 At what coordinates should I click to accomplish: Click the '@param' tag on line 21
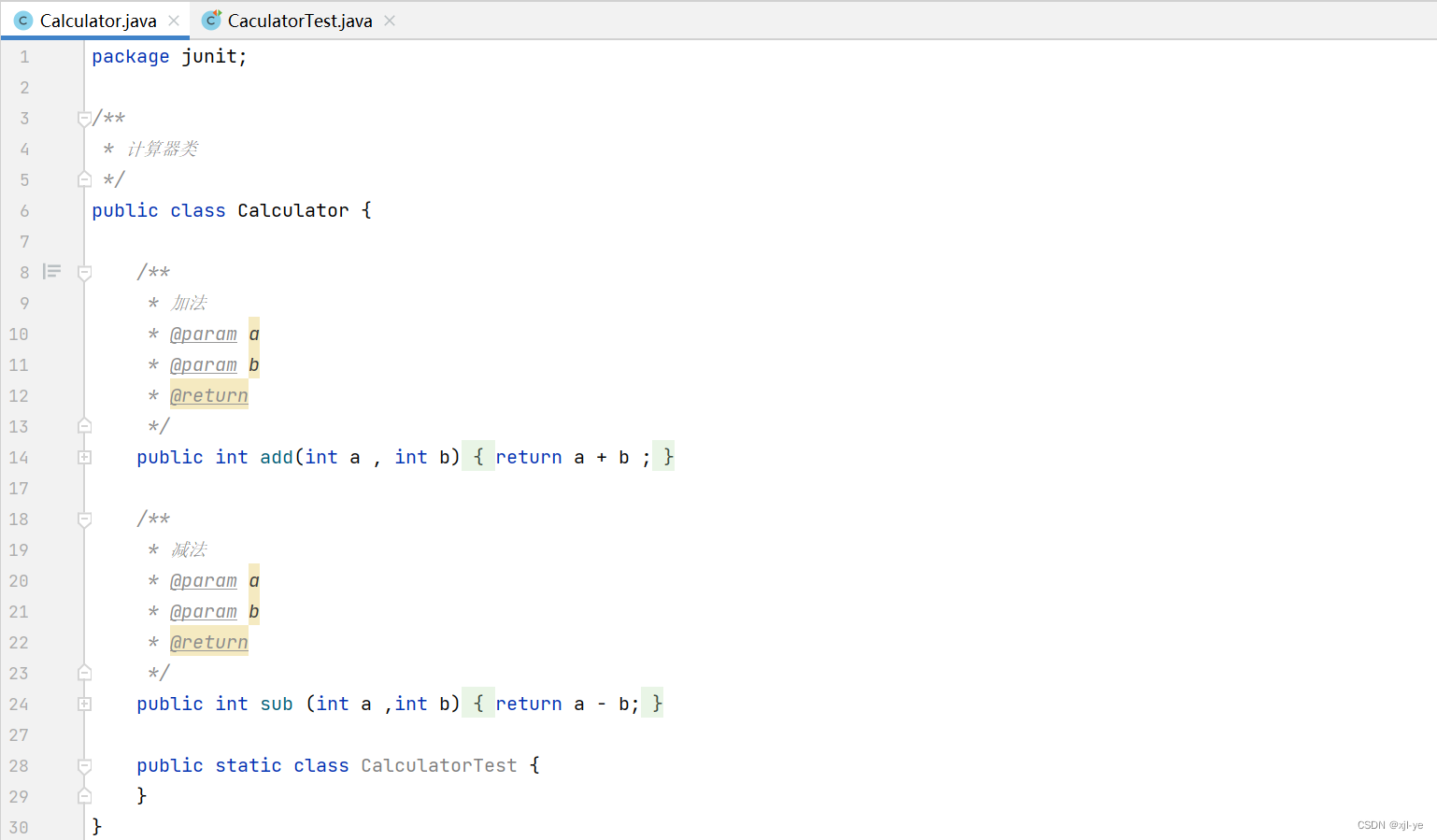click(204, 611)
